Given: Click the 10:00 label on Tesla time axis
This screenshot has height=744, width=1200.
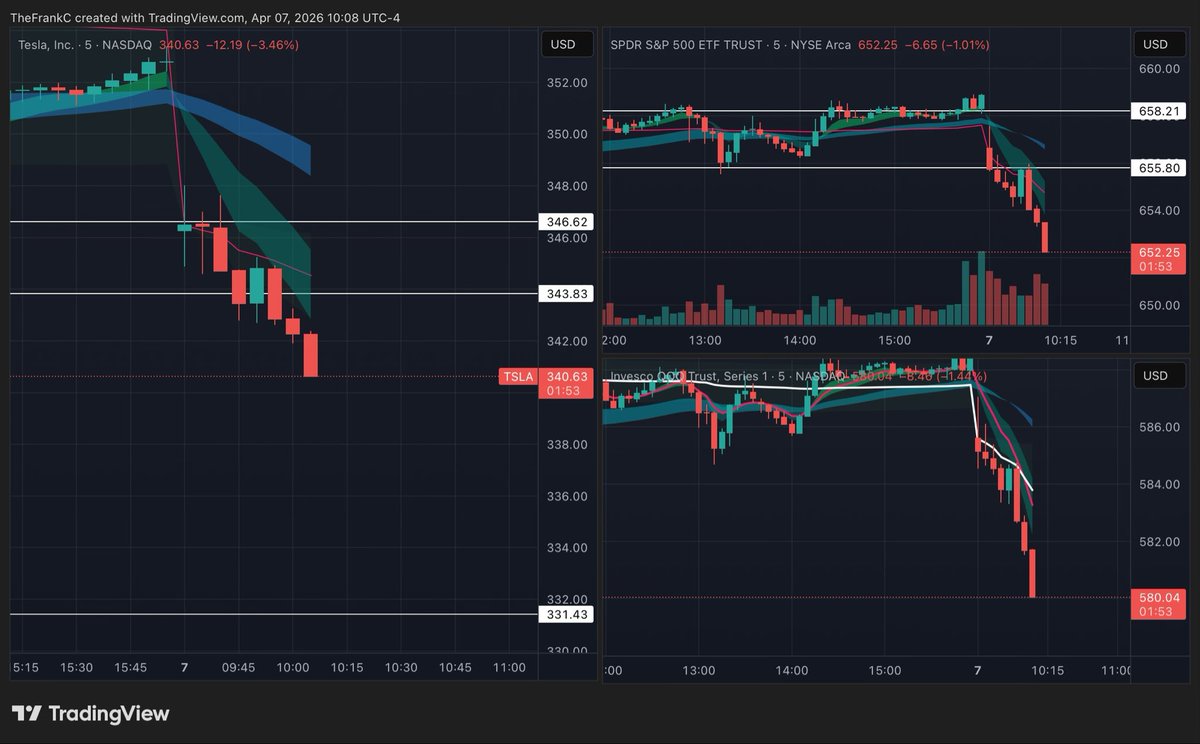Looking at the screenshot, I should (292, 668).
